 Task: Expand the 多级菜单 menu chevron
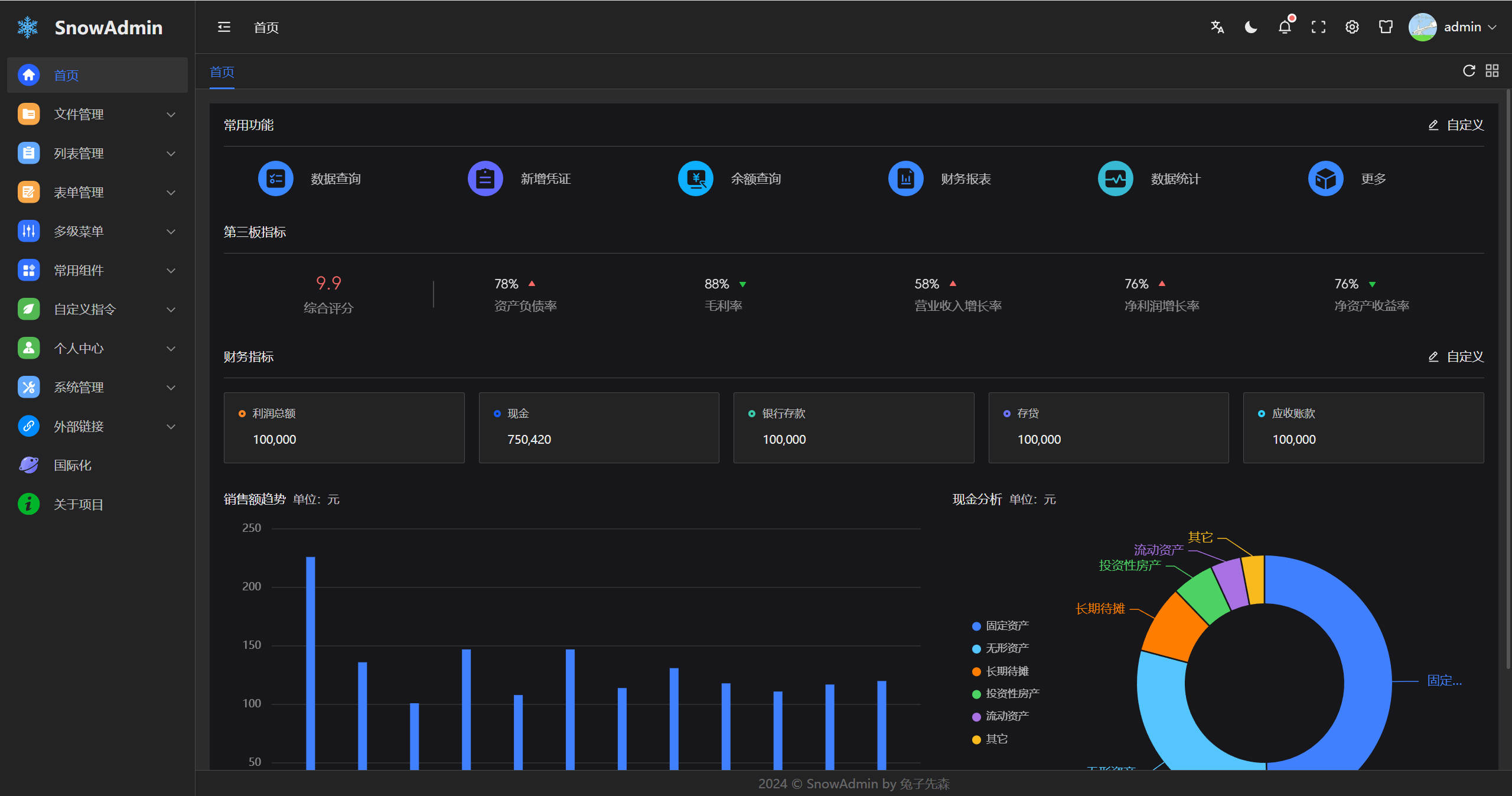pyautogui.click(x=171, y=232)
